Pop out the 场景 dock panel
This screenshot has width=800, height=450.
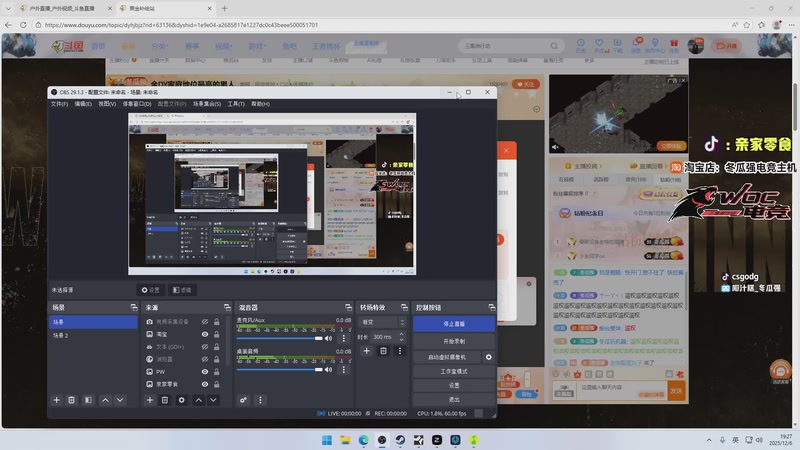click(134, 307)
